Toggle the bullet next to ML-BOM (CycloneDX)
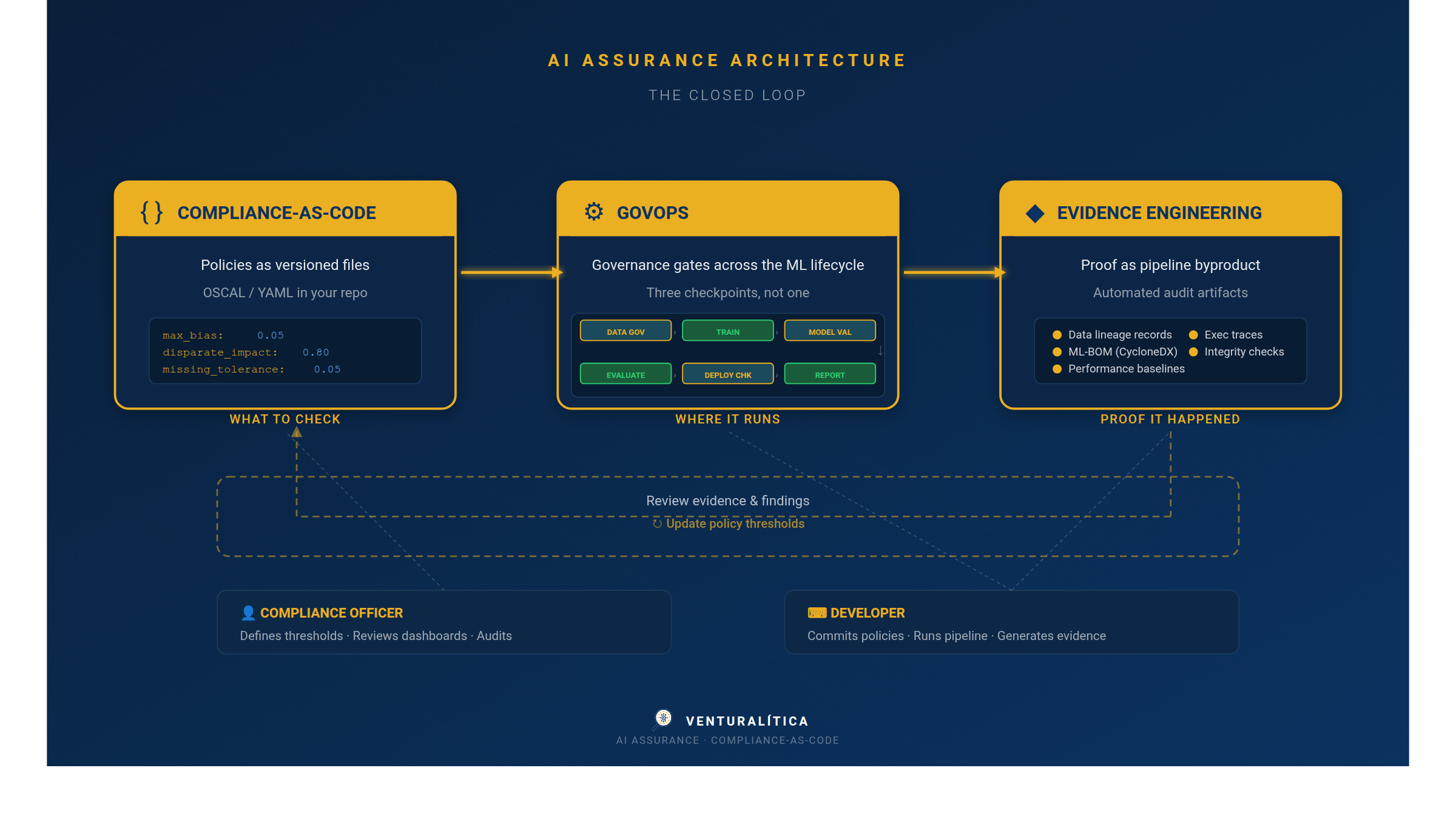Screen dimensions: 1456x819 coord(1056,351)
